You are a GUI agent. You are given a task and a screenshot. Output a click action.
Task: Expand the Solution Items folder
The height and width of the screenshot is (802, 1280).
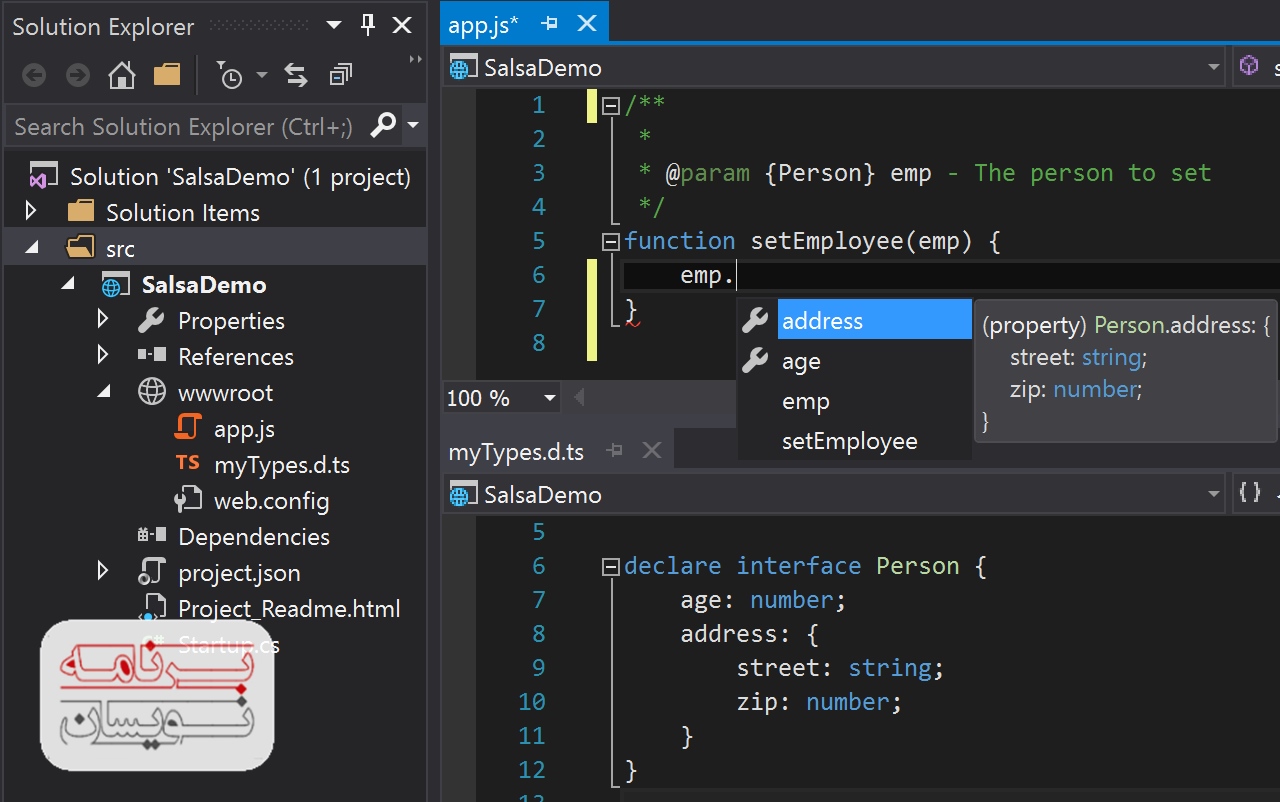[30, 212]
